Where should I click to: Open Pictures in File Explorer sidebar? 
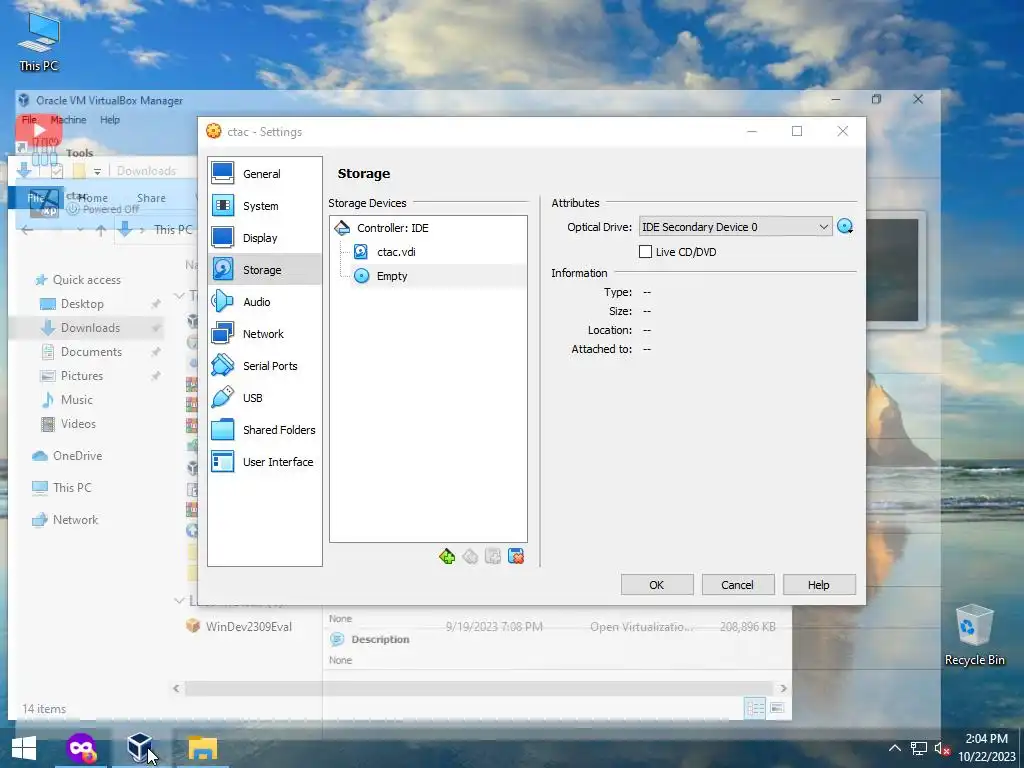coord(81,376)
